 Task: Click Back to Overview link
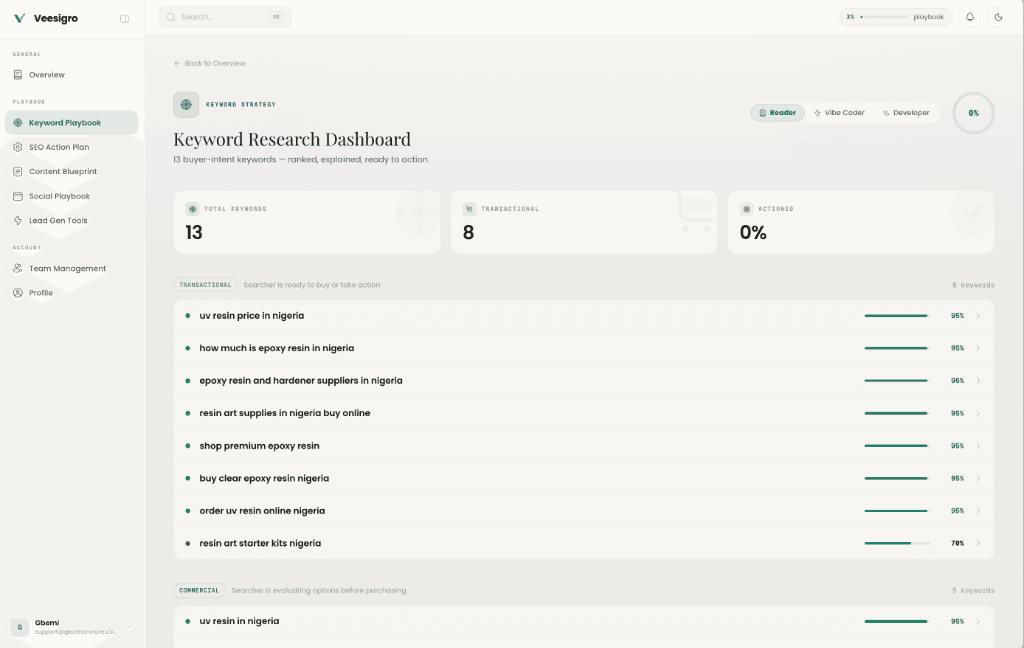(x=210, y=63)
